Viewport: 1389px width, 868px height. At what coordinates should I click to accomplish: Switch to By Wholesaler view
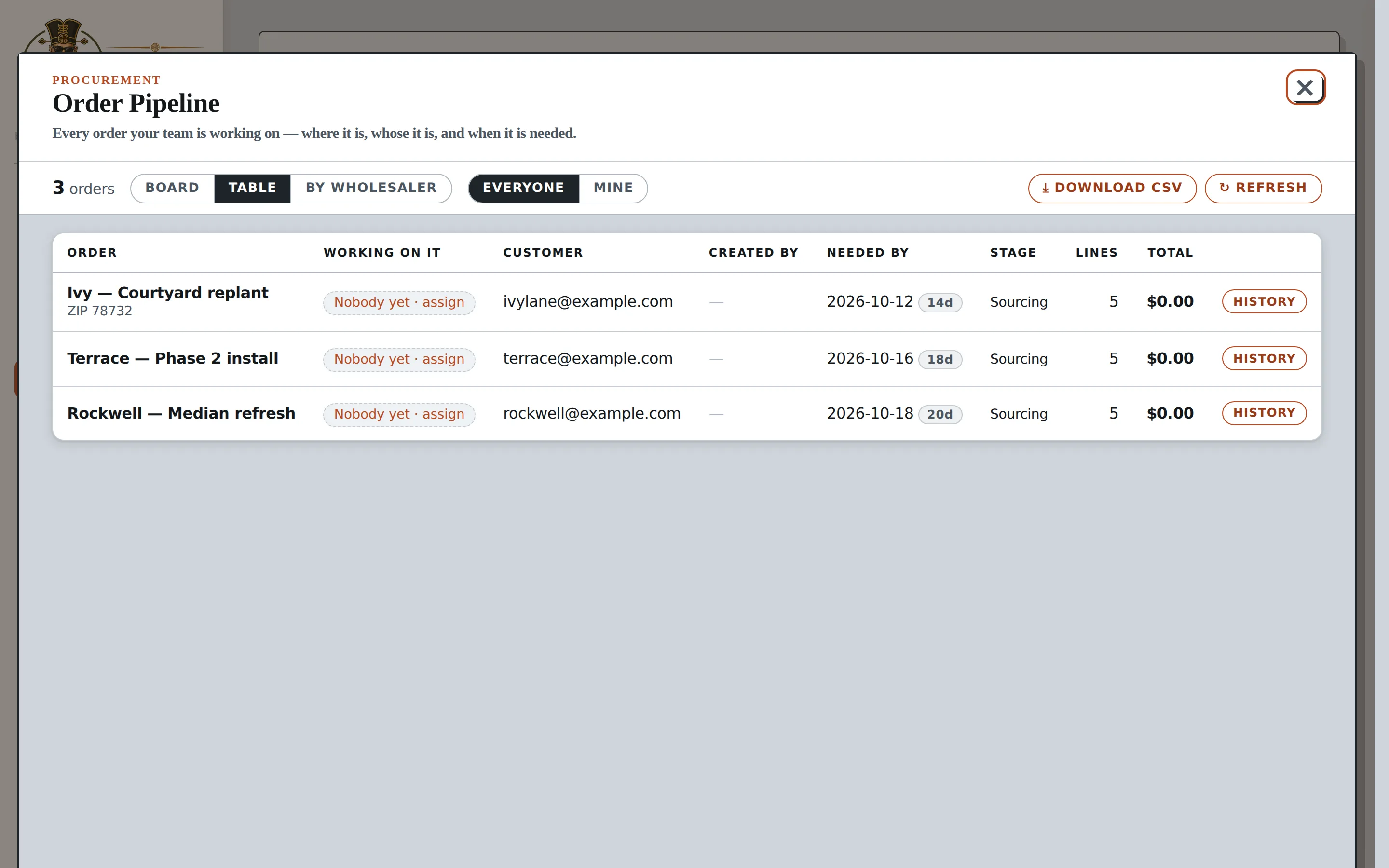(371, 188)
